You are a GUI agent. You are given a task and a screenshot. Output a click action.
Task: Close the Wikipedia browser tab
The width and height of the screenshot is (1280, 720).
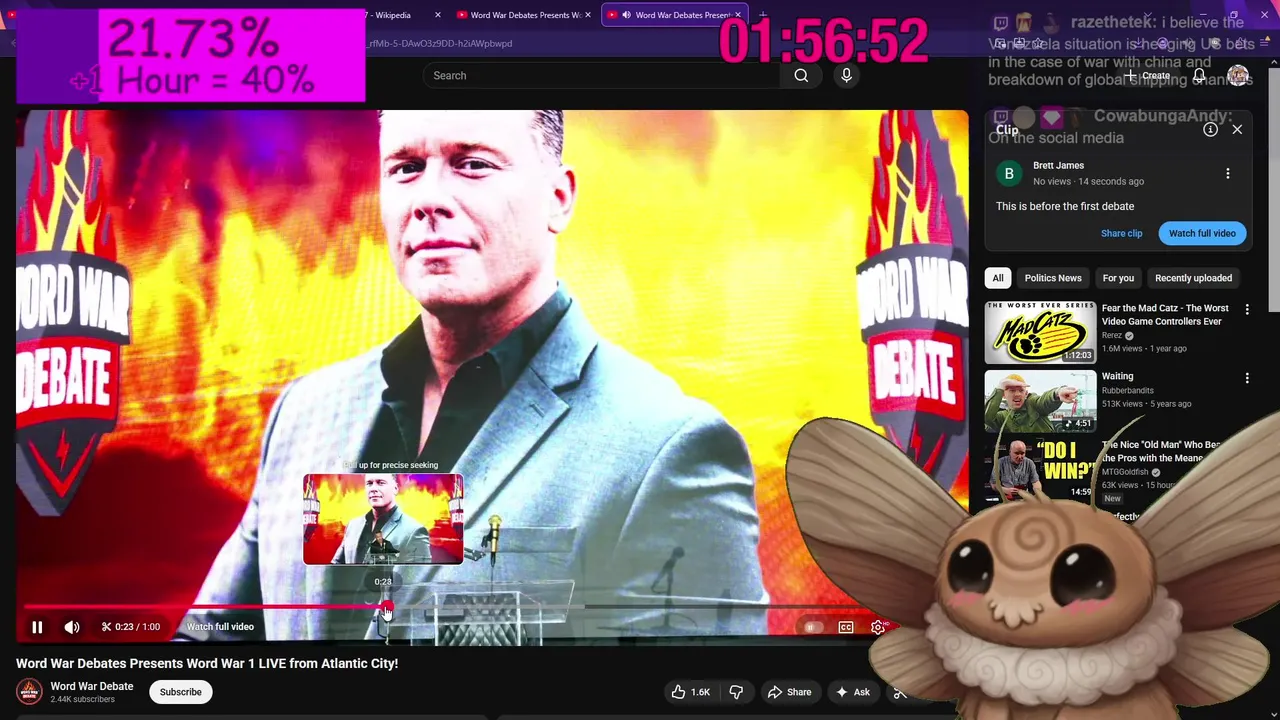click(x=437, y=15)
